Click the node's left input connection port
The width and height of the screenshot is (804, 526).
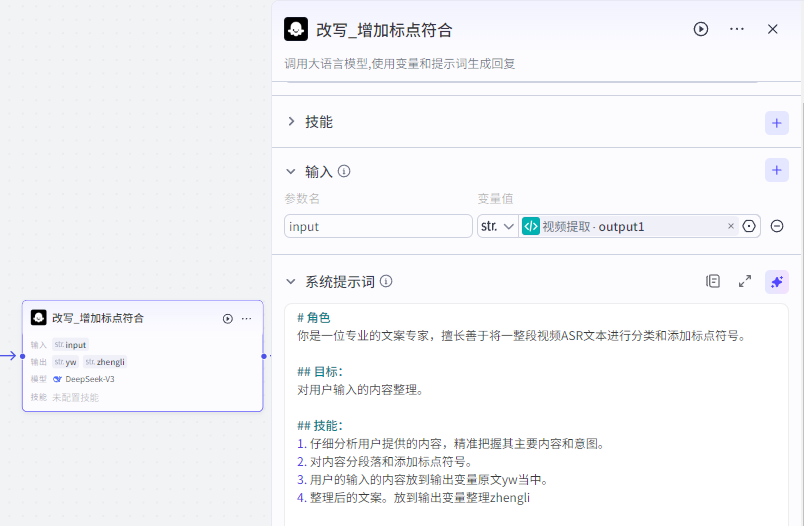click(x=23, y=356)
